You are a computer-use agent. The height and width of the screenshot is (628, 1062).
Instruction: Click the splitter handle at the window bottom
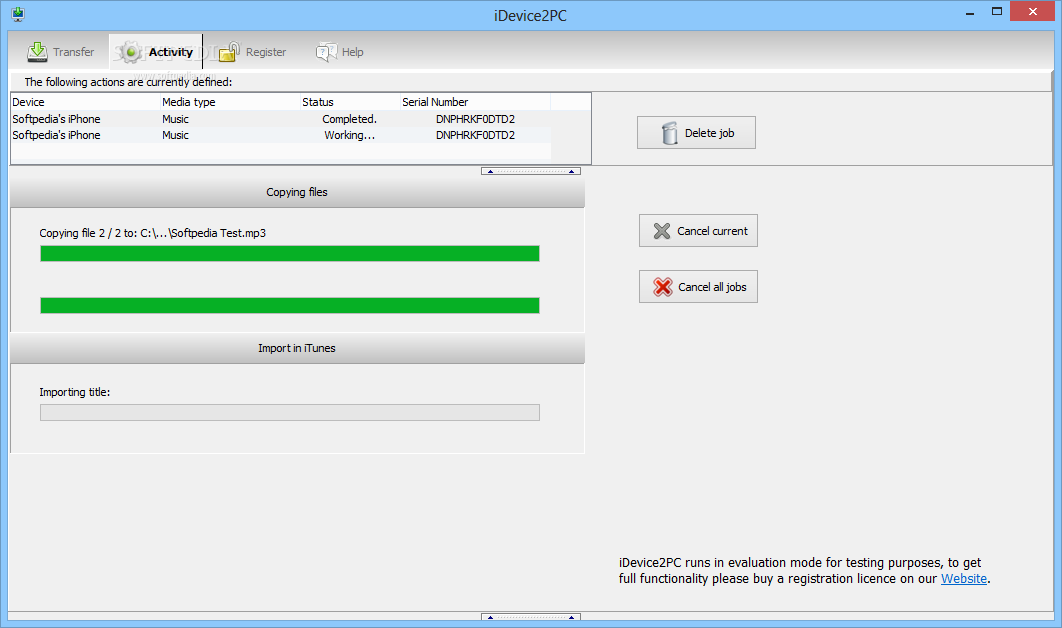tap(531, 617)
